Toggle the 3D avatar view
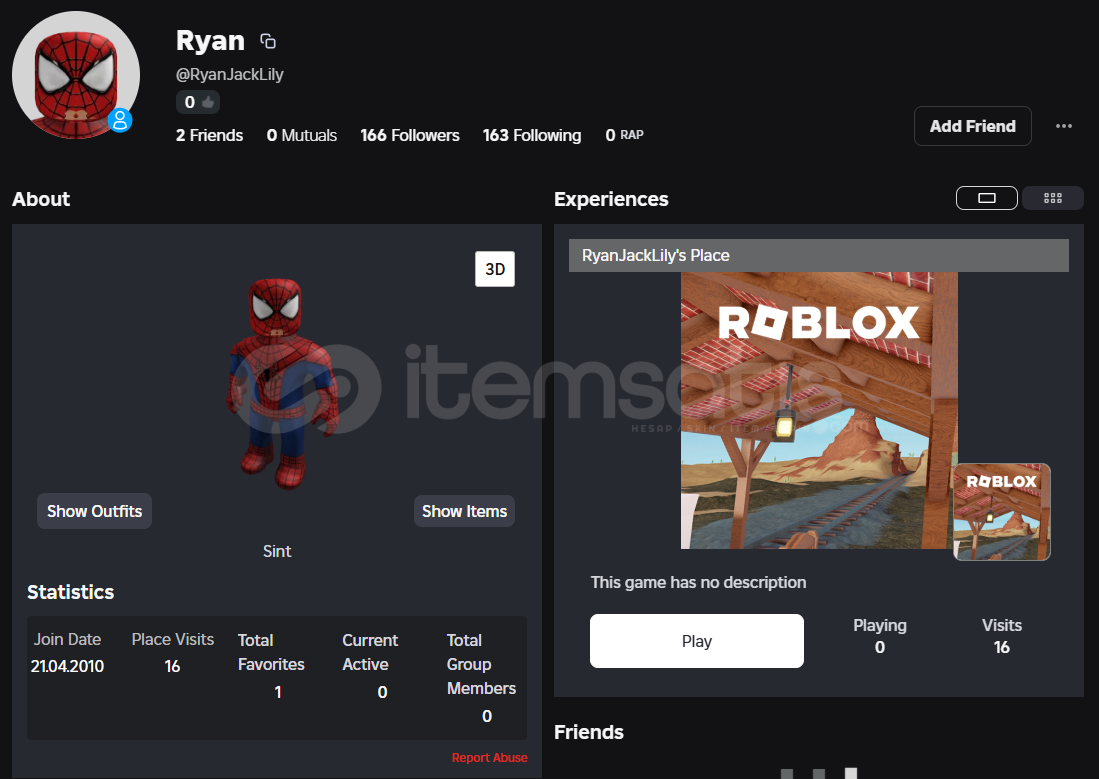Image resolution: width=1099 pixels, height=779 pixels. coord(495,269)
